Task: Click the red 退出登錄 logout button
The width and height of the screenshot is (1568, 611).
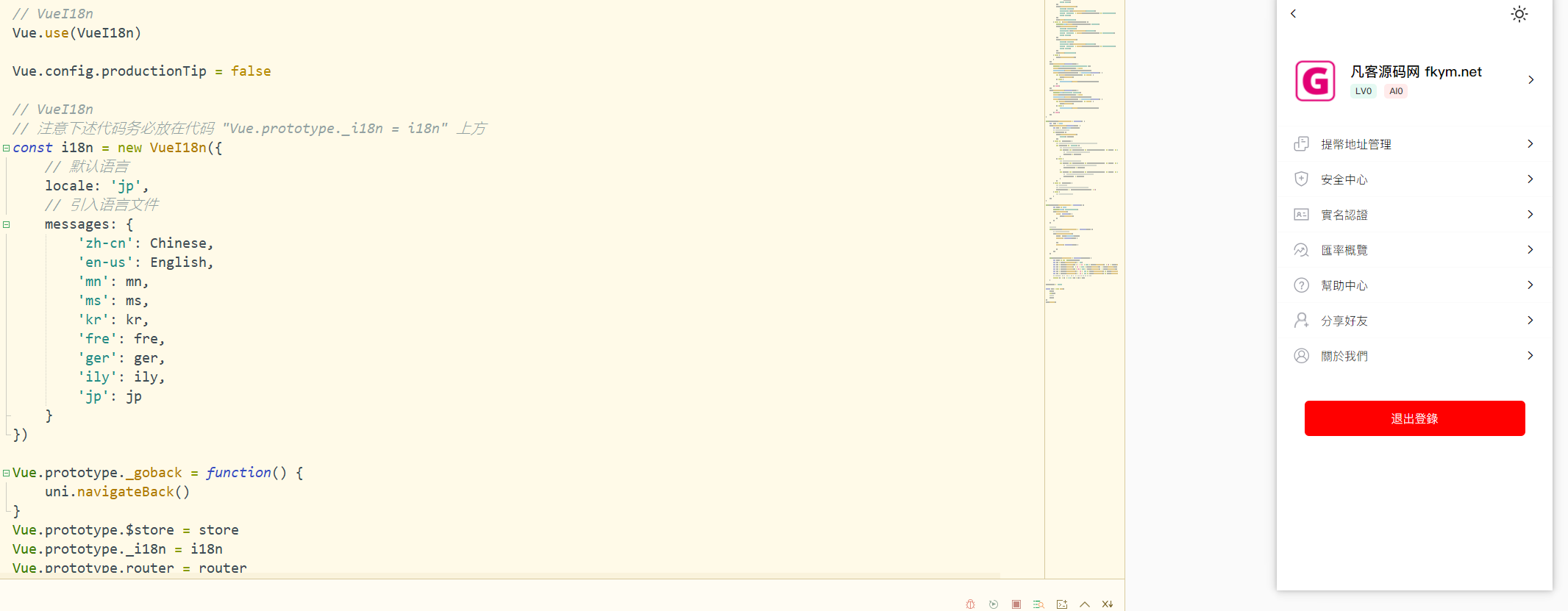Action: pos(1414,418)
